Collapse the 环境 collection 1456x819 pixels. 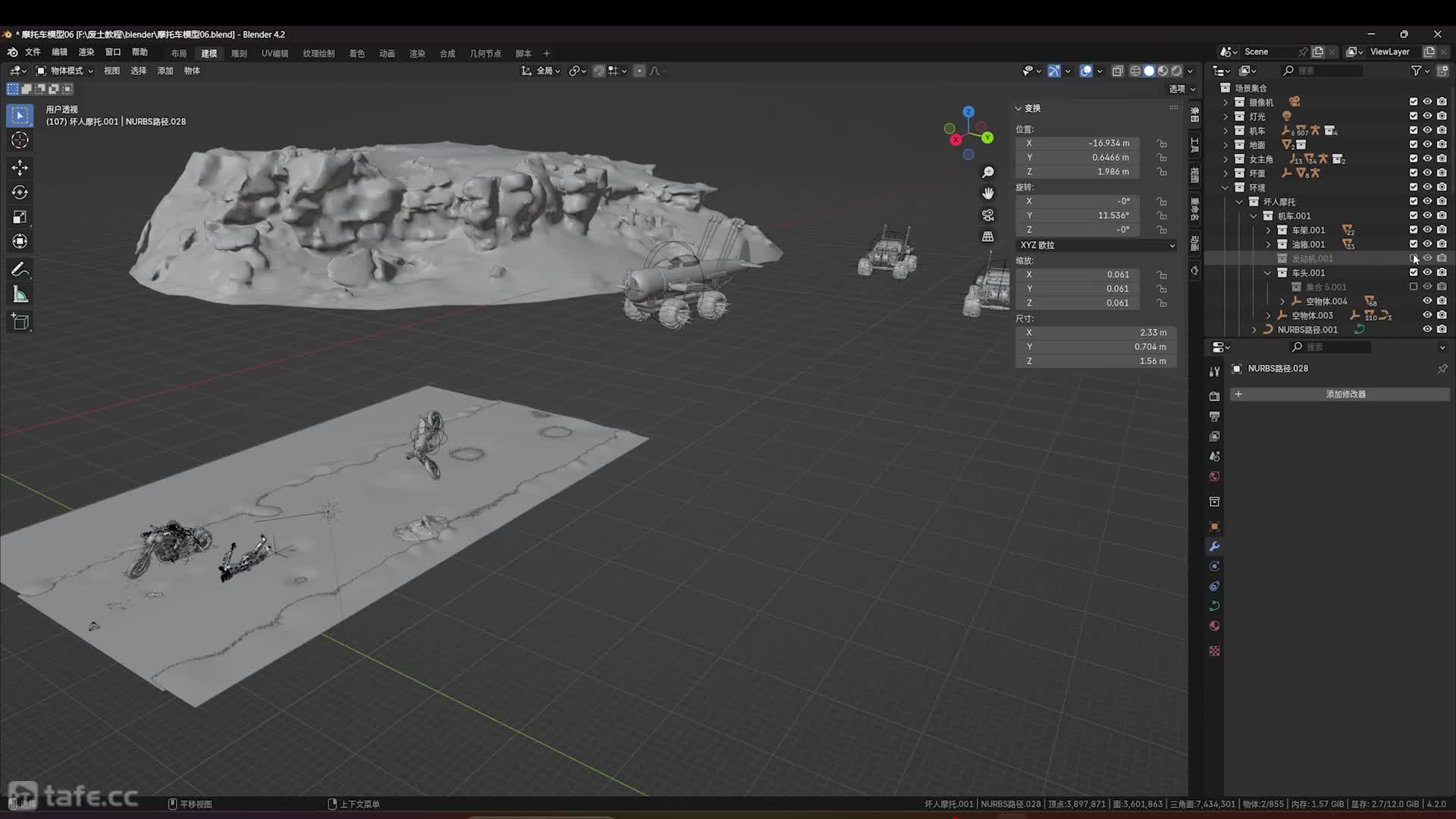[x=1225, y=187]
